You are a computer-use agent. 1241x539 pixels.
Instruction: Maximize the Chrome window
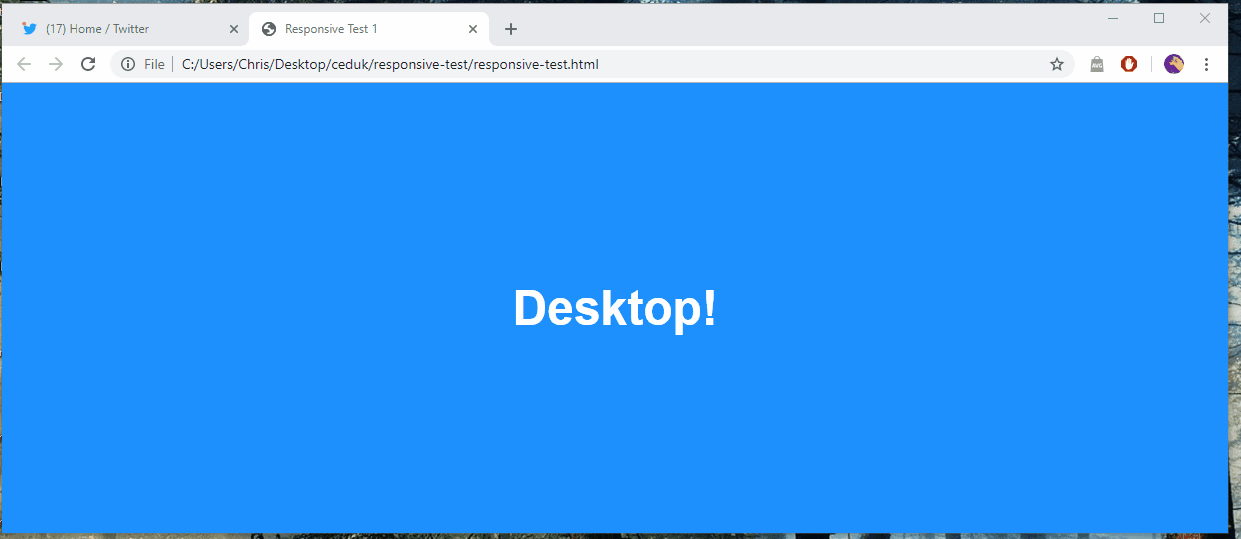(1159, 18)
